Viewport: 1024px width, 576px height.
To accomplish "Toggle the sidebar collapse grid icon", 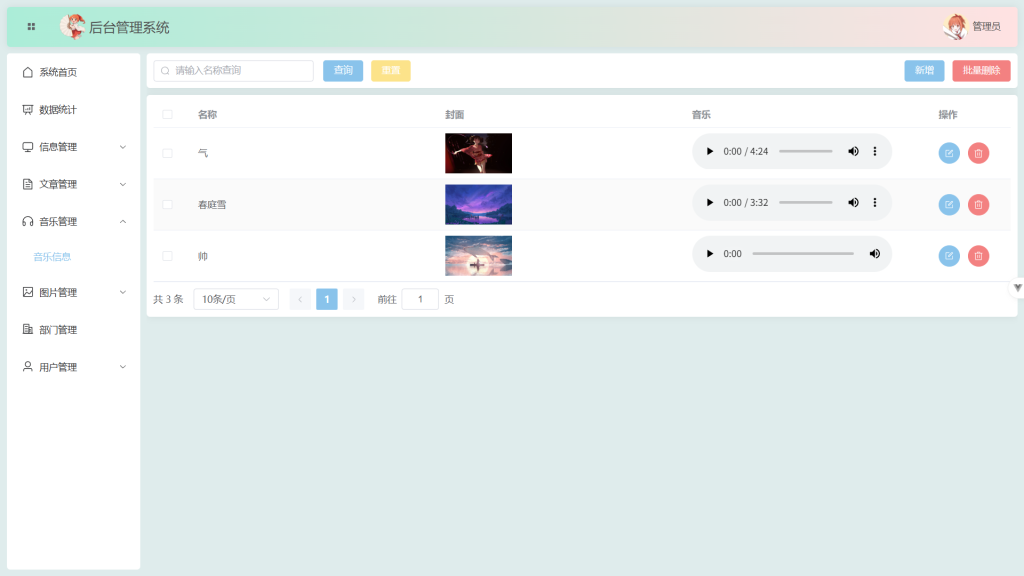I will [x=31, y=27].
